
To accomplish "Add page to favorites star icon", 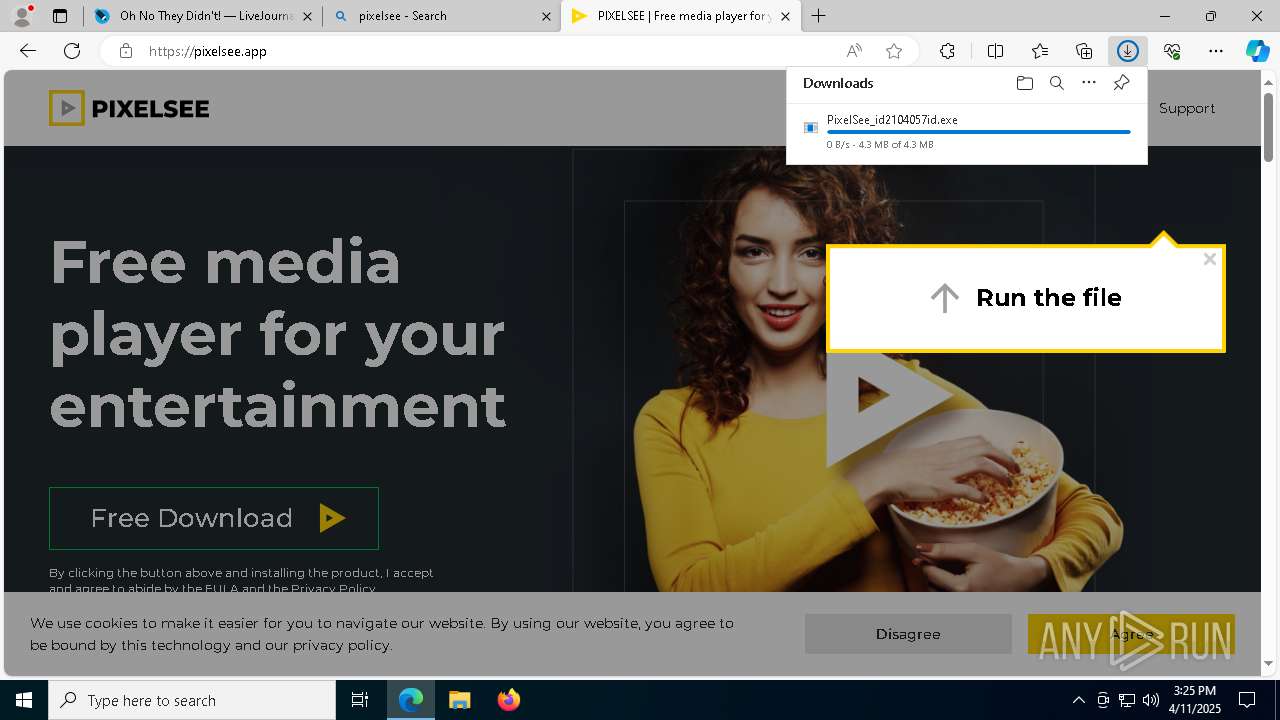I will point(894,51).
